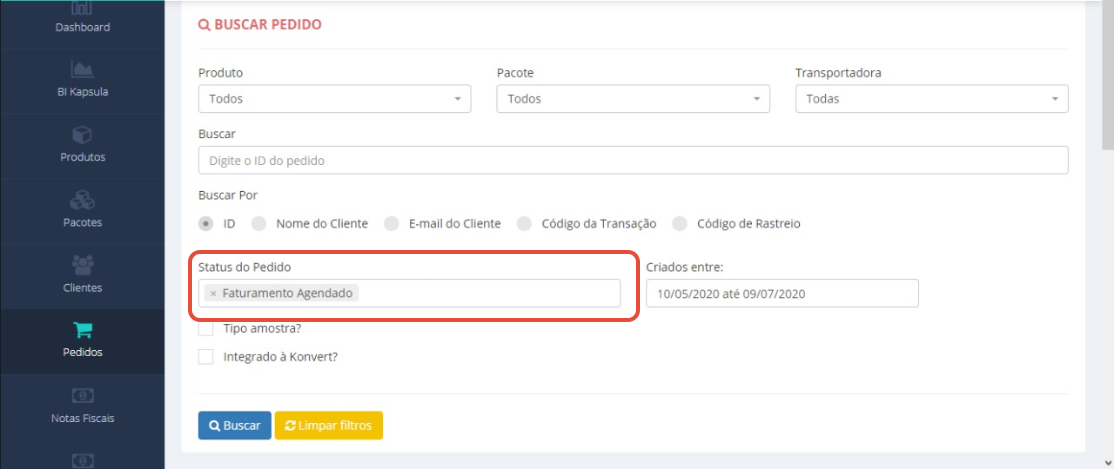Click the Buscar order ID input field
Viewport: 1114px width, 469px height.
coord(633,161)
